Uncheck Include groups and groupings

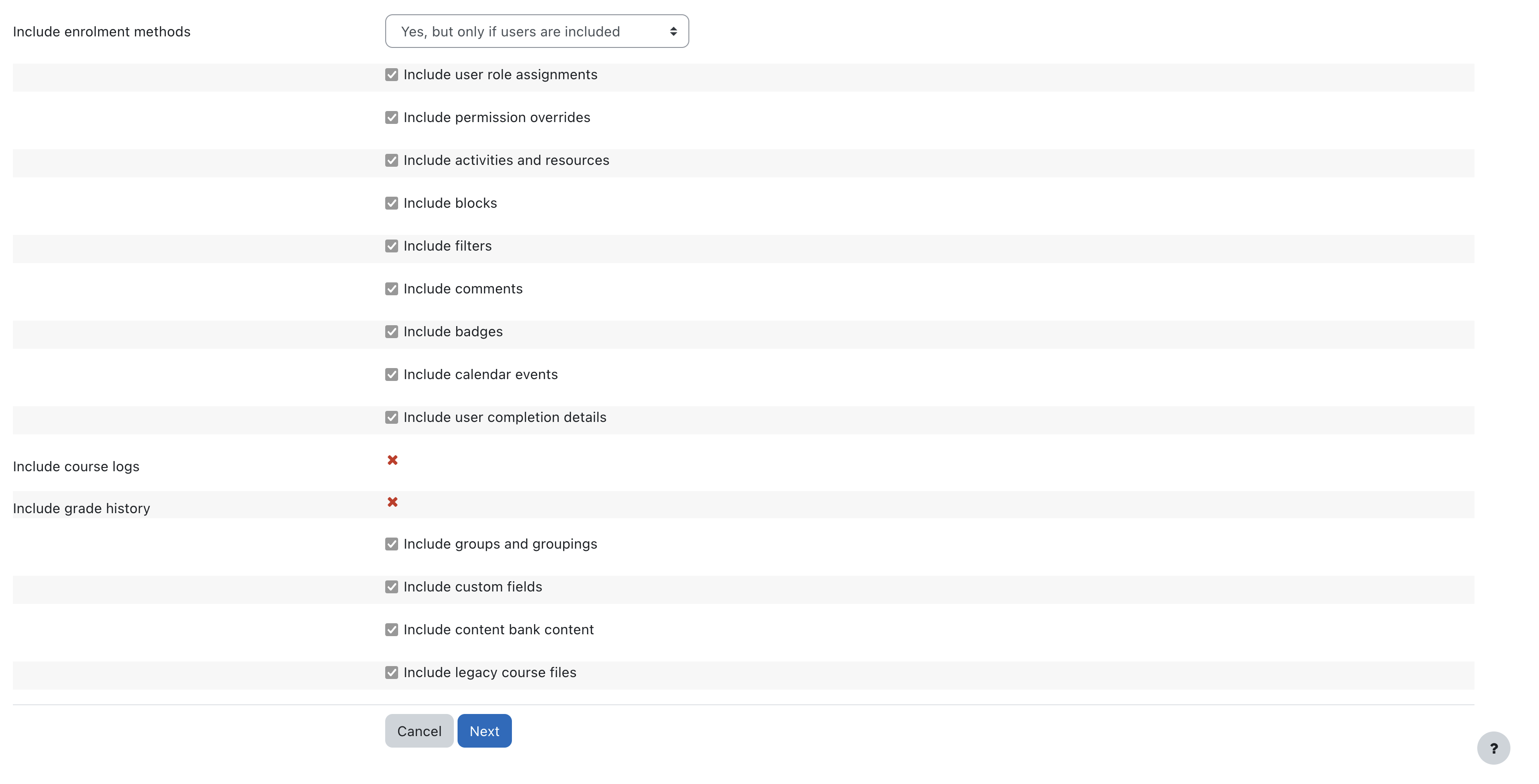(x=392, y=544)
